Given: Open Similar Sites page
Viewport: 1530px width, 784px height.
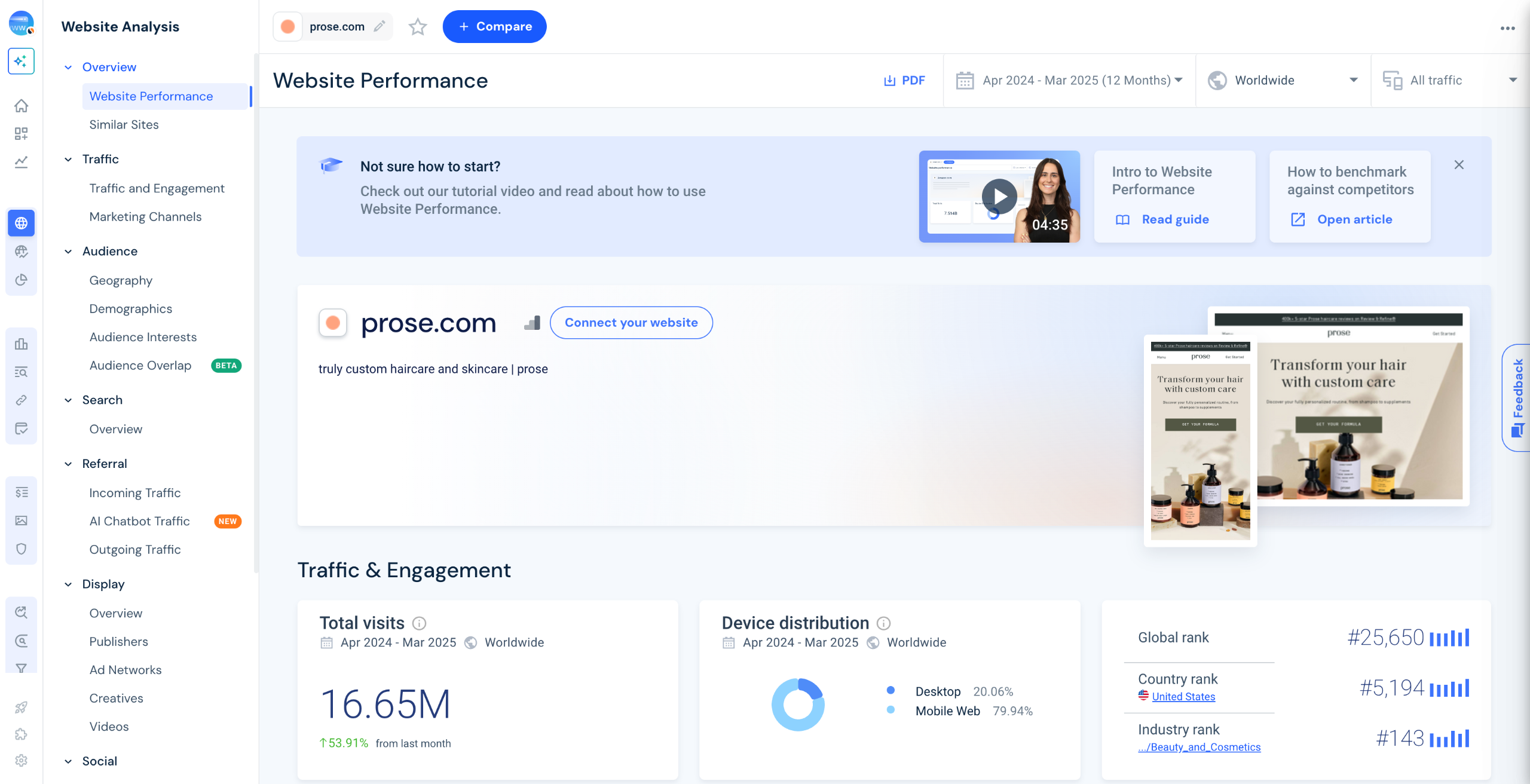Looking at the screenshot, I should 124,124.
